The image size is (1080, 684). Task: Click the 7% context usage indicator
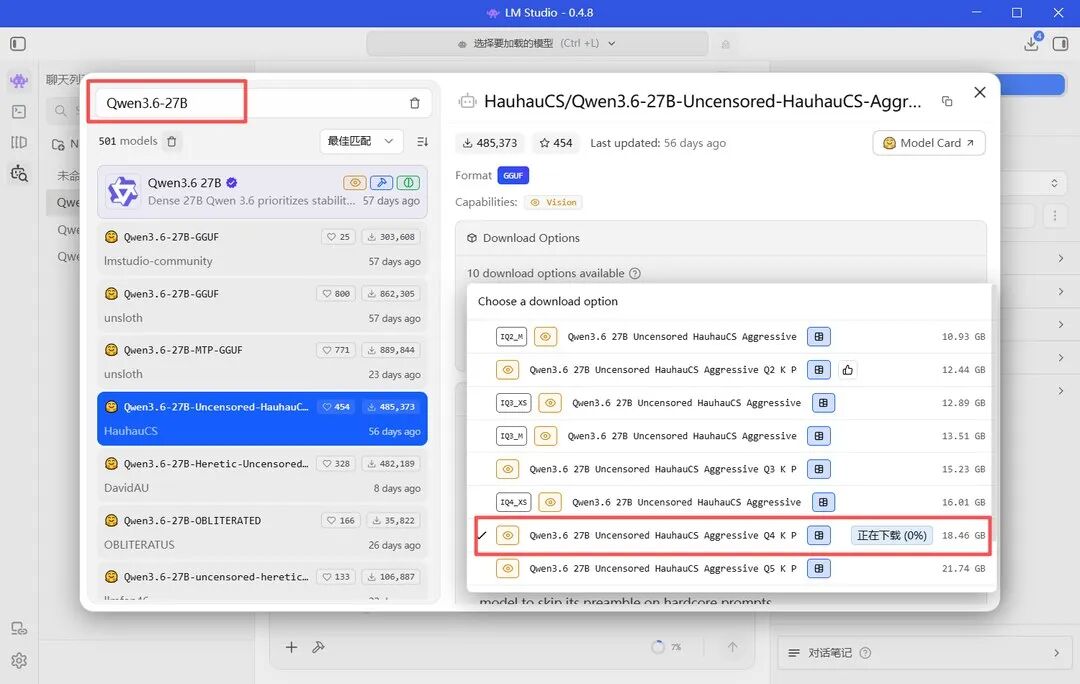(x=667, y=647)
